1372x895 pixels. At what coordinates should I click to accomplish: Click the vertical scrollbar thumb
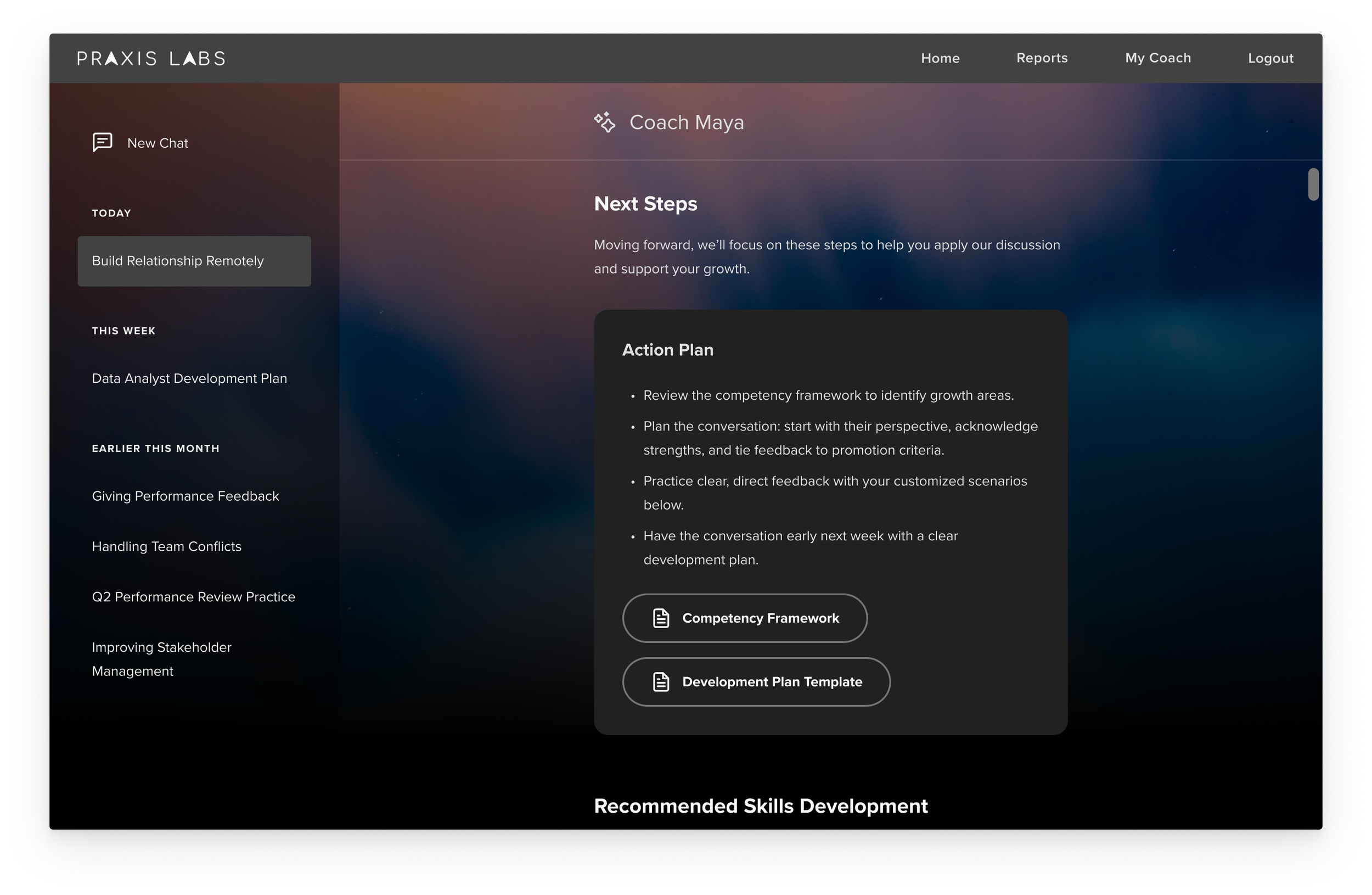click(x=1313, y=184)
